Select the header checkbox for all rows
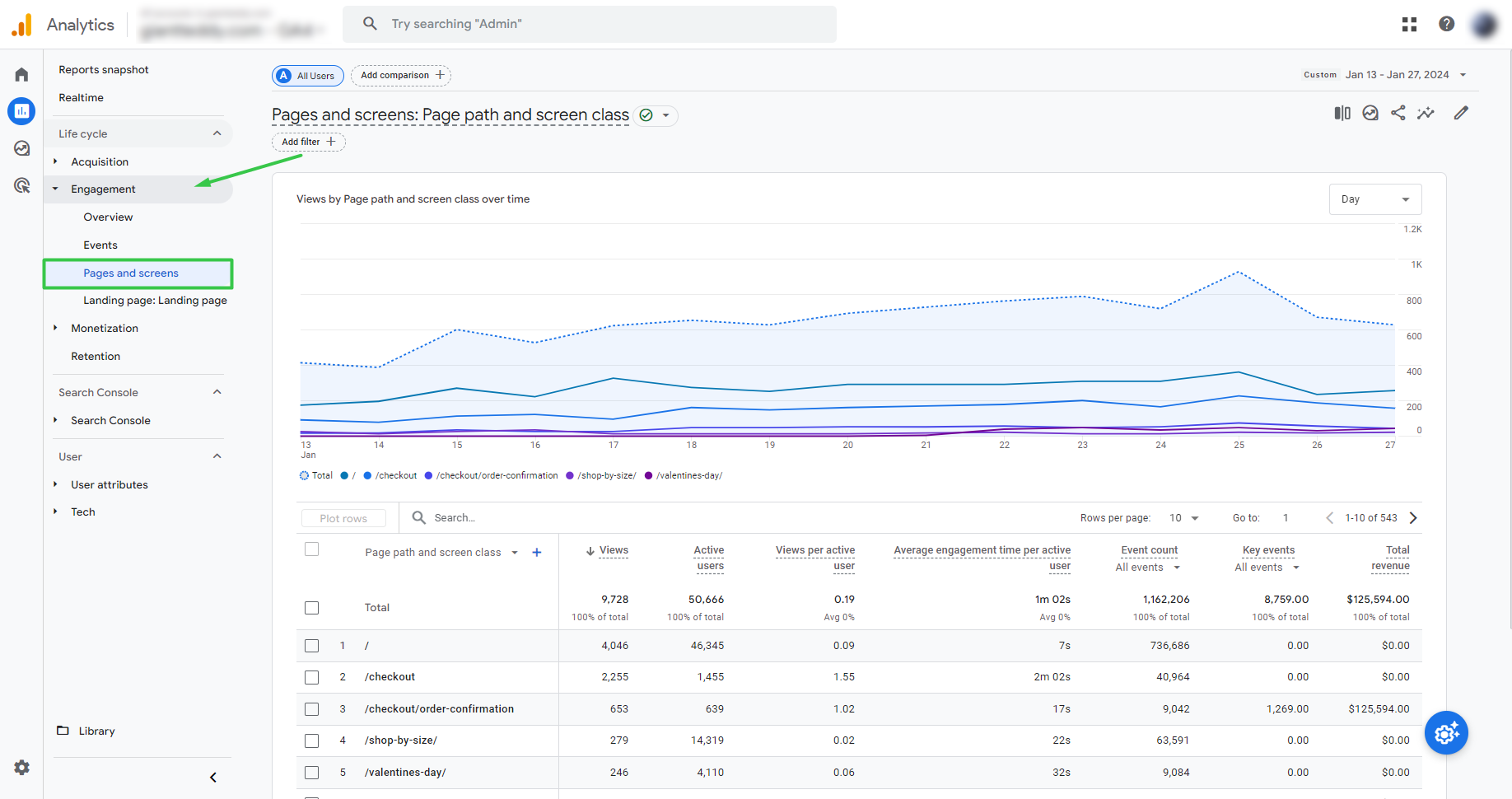The height and width of the screenshot is (799, 1512). coord(311,549)
